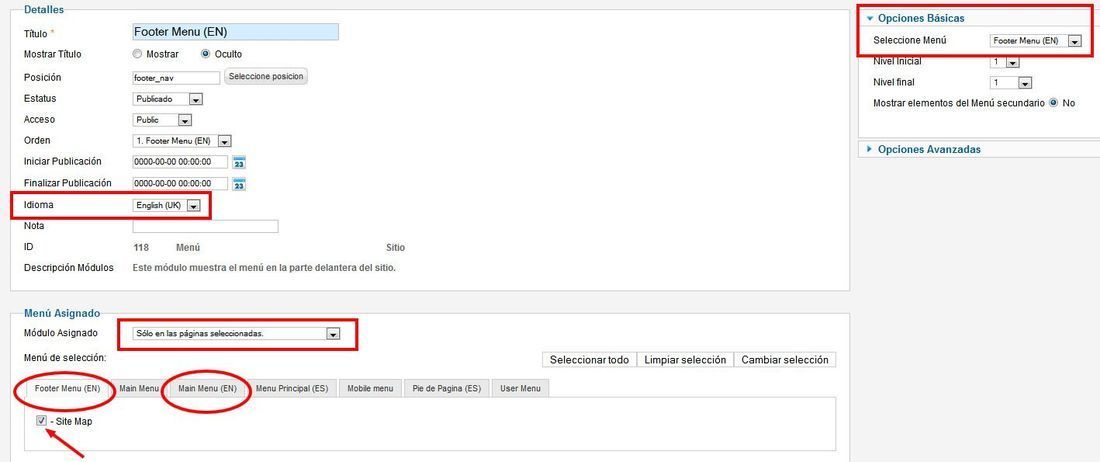The width and height of the screenshot is (1100, 462).
Task: Open the Estatus Publicado dropdown
Action: click(x=168, y=100)
